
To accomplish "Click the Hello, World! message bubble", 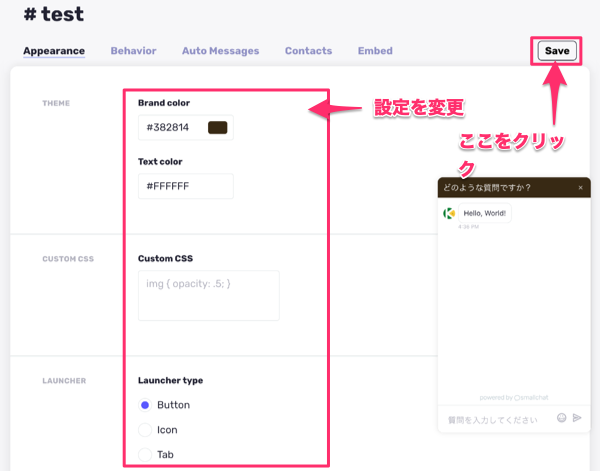I will [x=486, y=213].
